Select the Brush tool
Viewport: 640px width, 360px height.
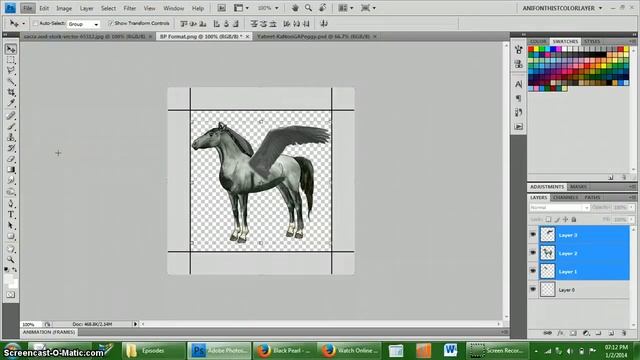pos(11,127)
